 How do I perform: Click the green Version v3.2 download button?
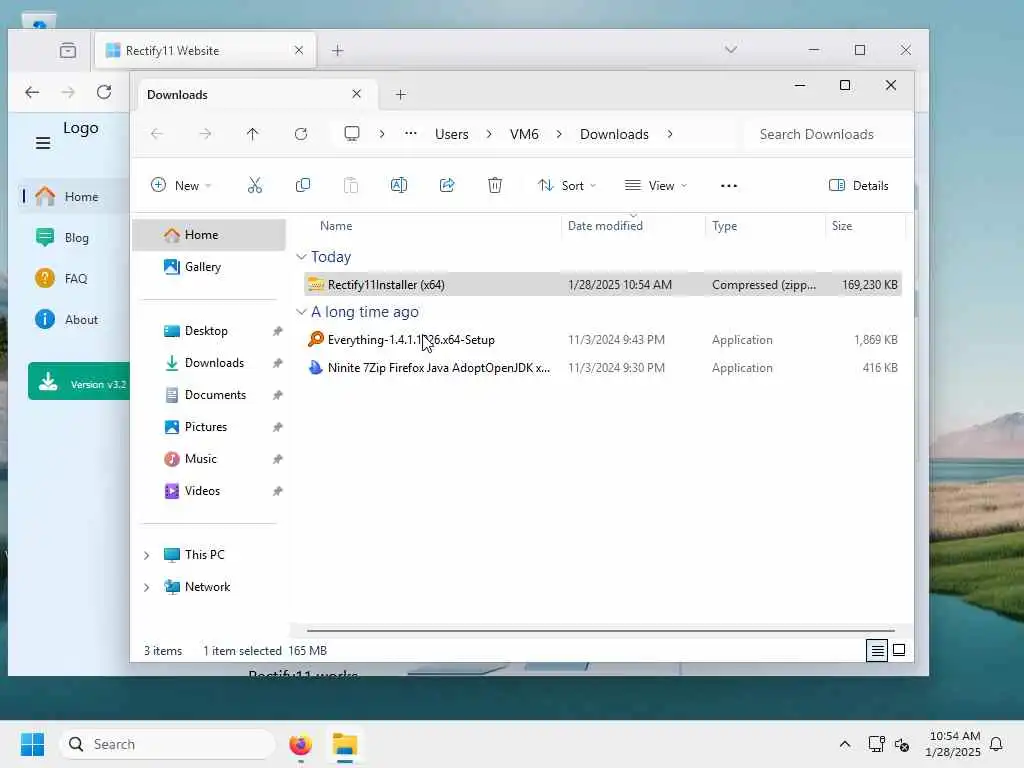pos(79,381)
